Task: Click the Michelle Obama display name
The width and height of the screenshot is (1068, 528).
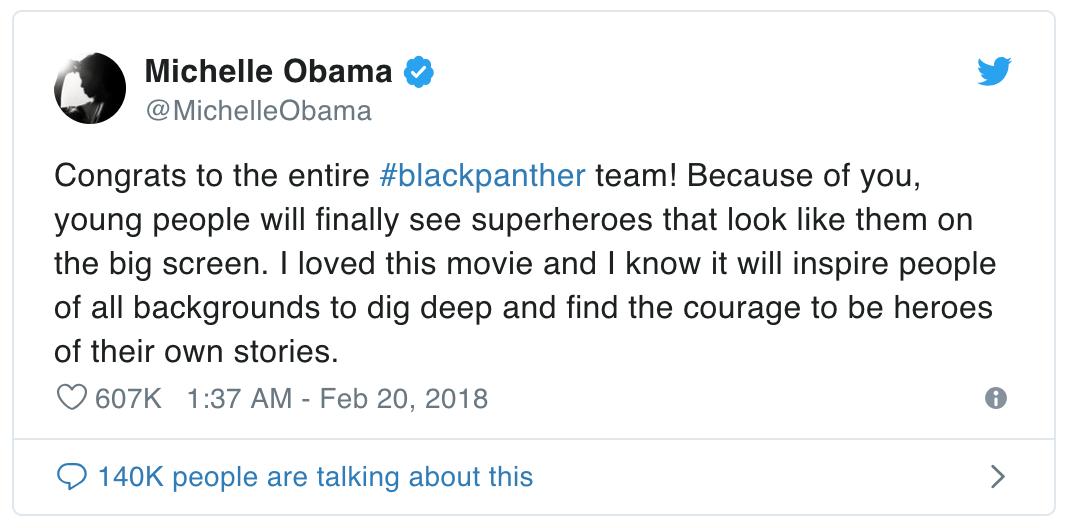Action: point(268,72)
